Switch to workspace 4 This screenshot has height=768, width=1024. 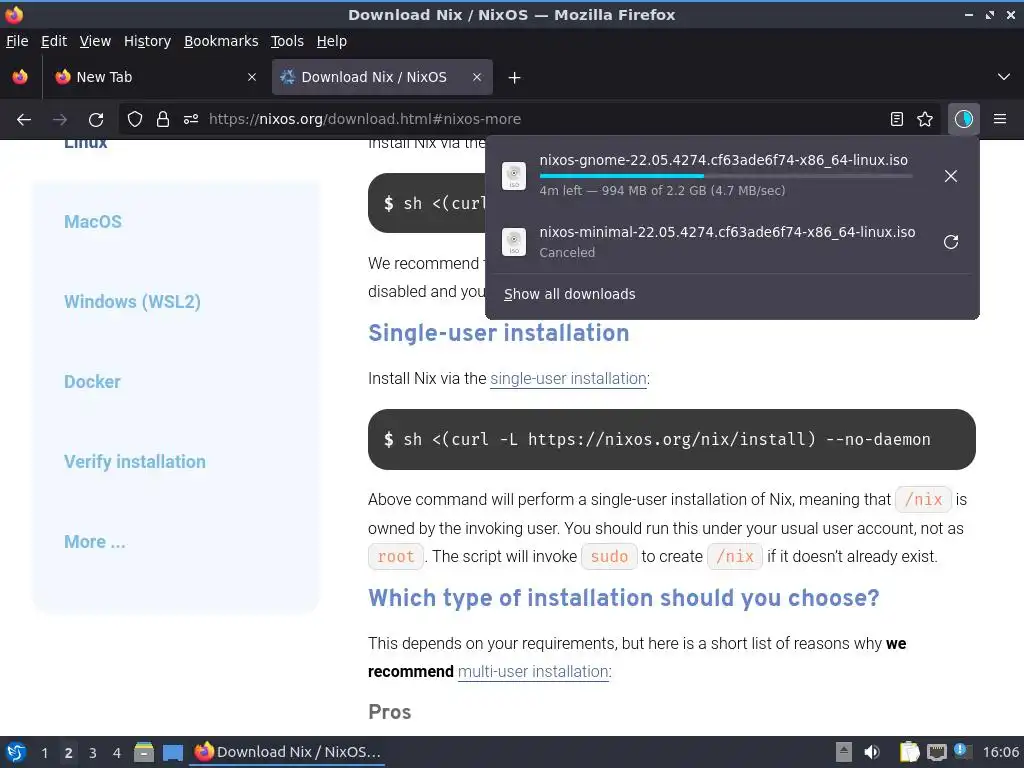(x=117, y=752)
